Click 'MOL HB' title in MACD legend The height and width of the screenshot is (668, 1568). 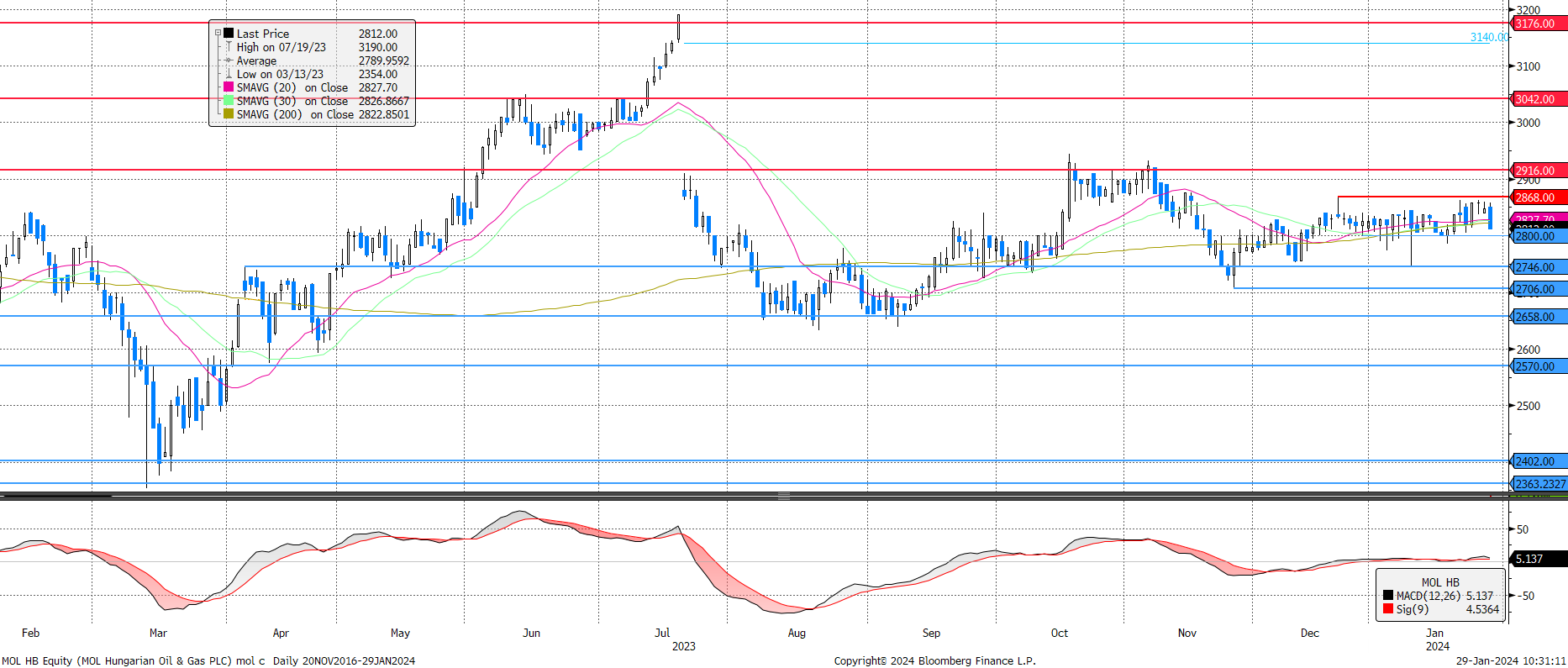[x=1440, y=582]
